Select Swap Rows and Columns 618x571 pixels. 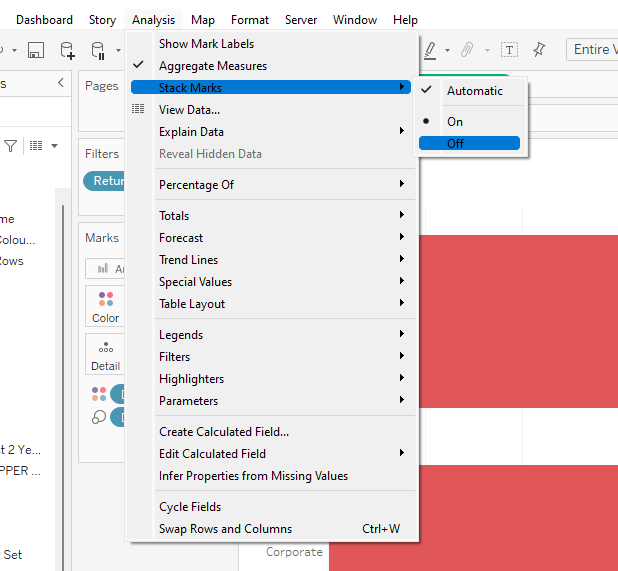225,529
